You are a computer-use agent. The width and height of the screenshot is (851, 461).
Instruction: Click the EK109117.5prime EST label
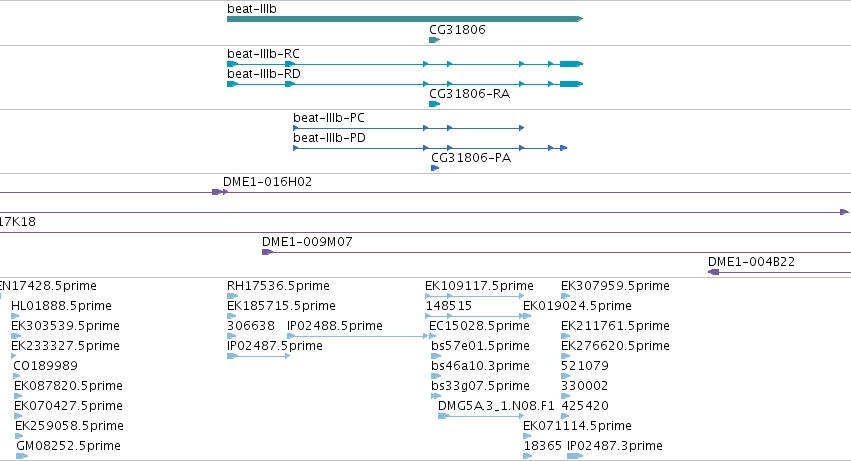[479, 286]
